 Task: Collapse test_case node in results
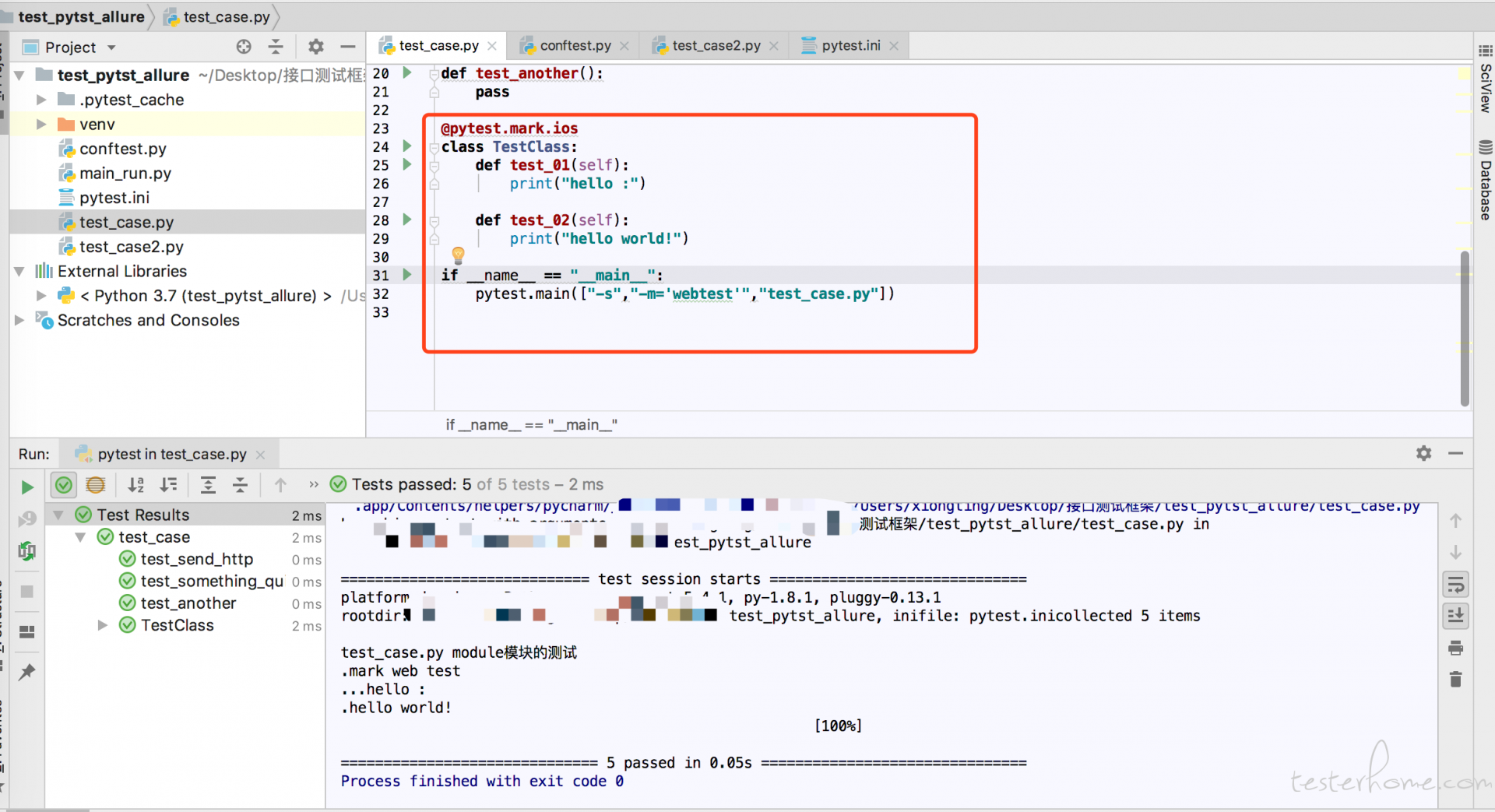80,537
